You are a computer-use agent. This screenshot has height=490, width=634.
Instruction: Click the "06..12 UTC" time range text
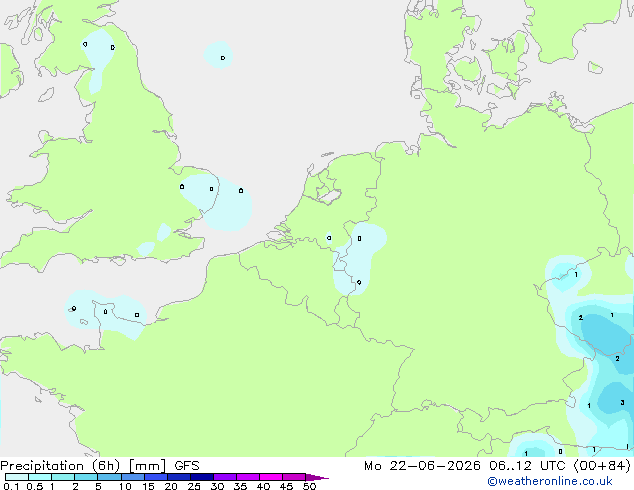[526, 466]
